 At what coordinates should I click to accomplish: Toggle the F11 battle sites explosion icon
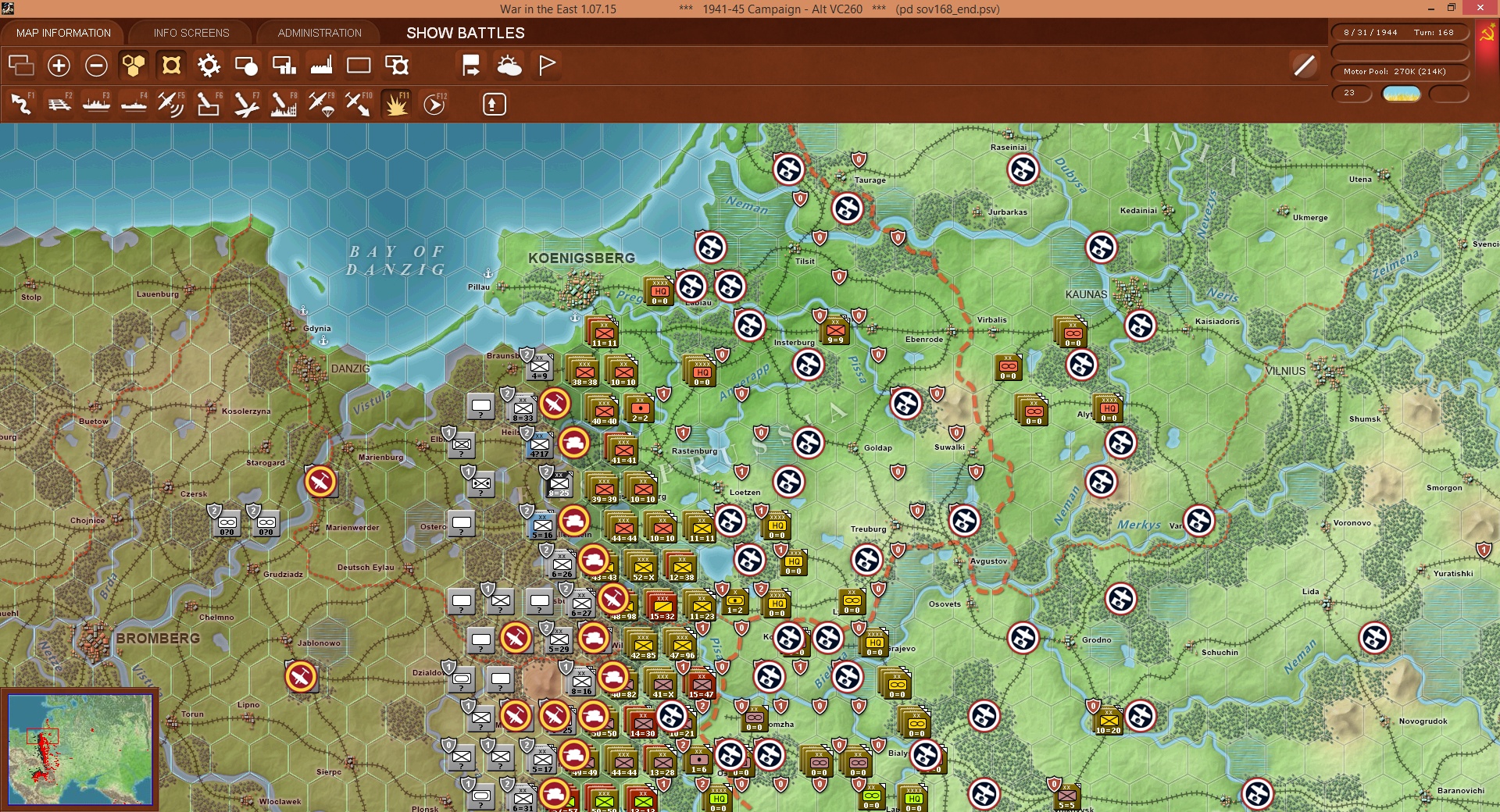point(396,104)
